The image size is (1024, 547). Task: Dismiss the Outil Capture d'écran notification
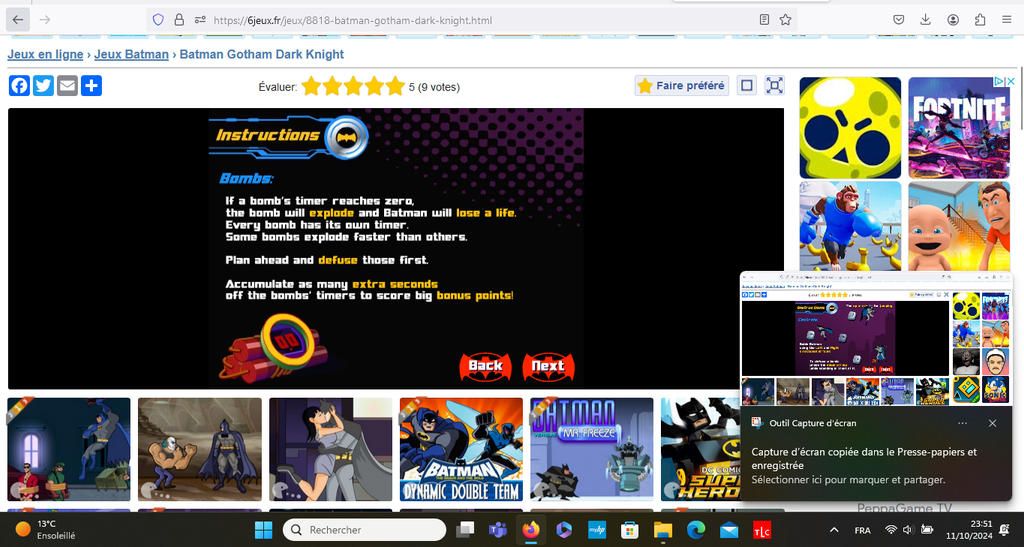pyautogui.click(x=992, y=423)
